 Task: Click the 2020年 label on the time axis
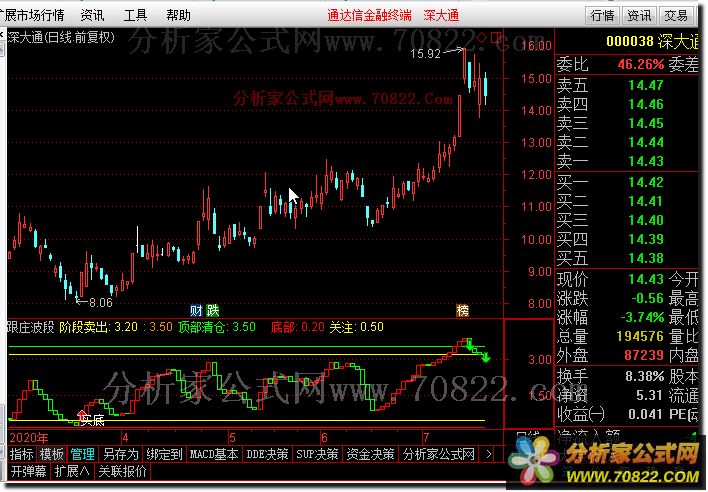[28, 438]
